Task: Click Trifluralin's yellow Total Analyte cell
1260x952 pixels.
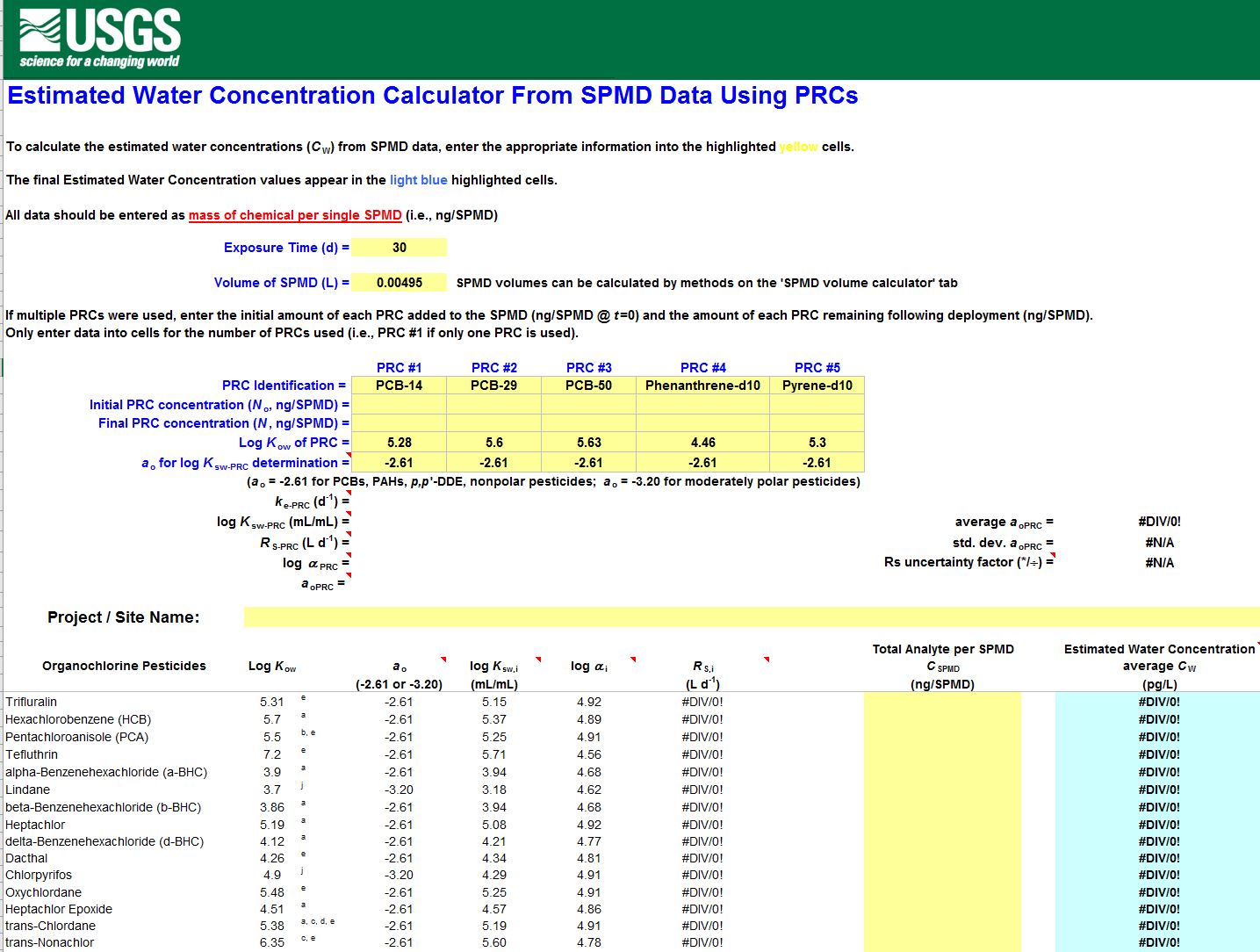Action: pos(942,702)
